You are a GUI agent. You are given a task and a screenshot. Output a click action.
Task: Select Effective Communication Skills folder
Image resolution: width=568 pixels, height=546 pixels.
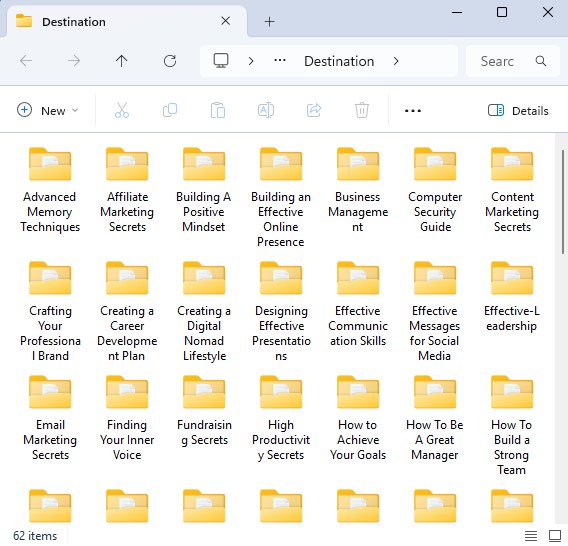click(x=358, y=304)
